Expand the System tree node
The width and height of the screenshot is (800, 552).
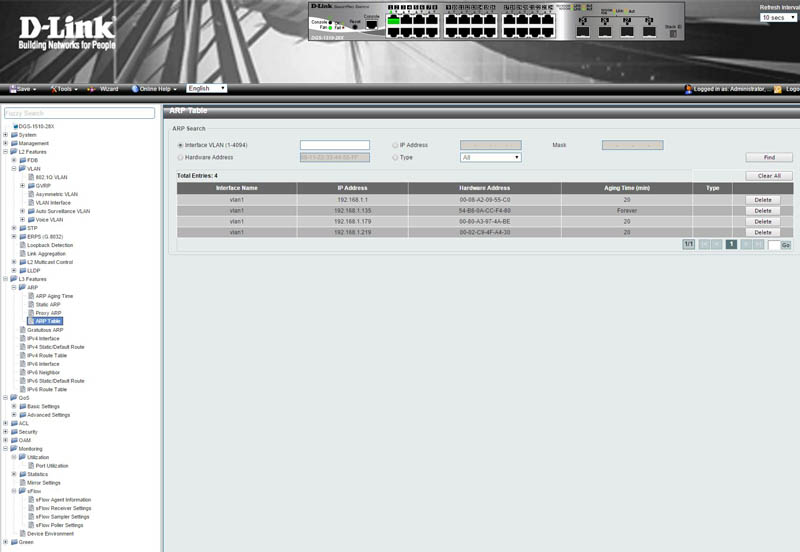click(6, 135)
